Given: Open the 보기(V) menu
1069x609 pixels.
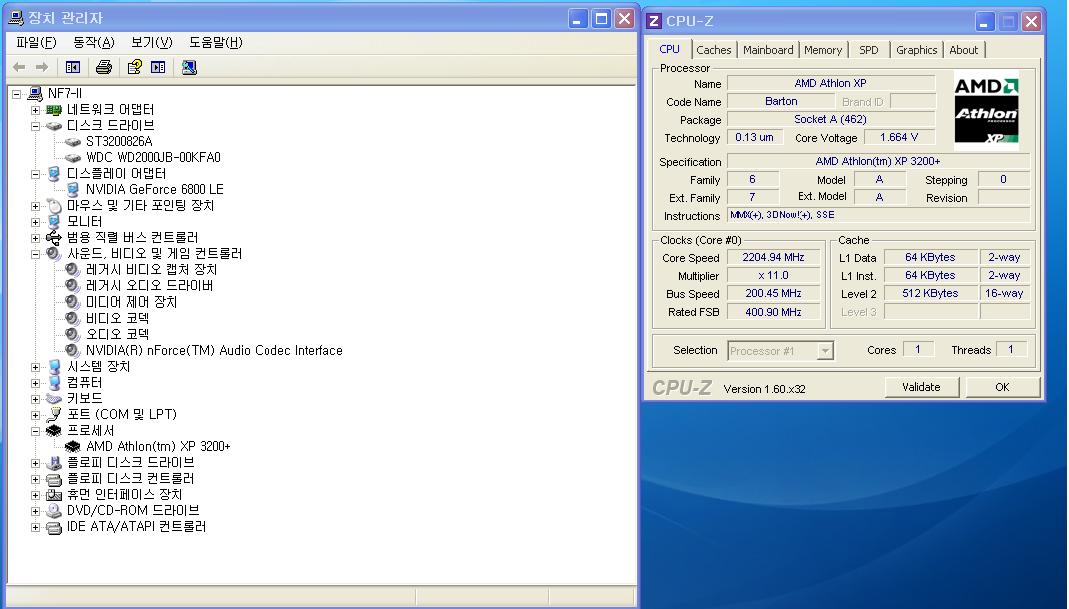Looking at the screenshot, I should click(x=151, y=42).
